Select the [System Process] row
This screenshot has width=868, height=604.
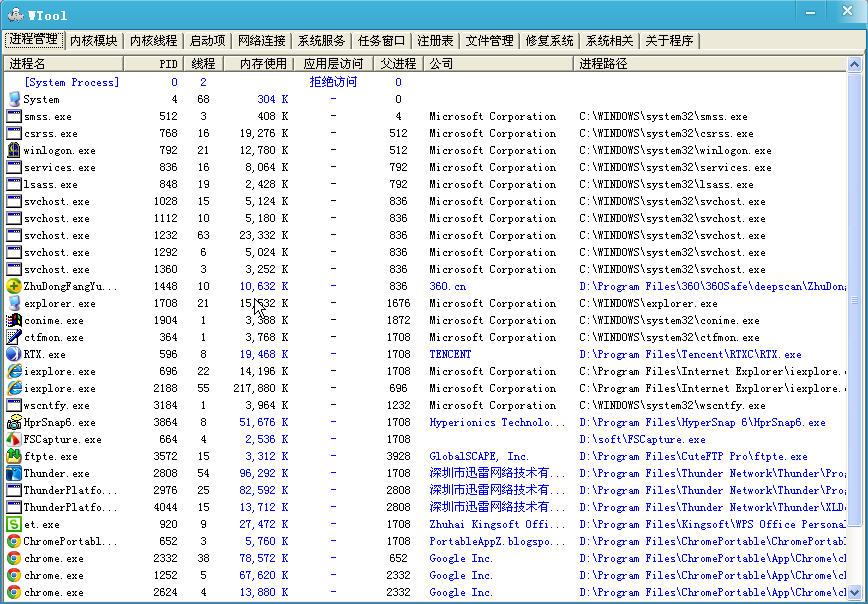pos(425,82)
